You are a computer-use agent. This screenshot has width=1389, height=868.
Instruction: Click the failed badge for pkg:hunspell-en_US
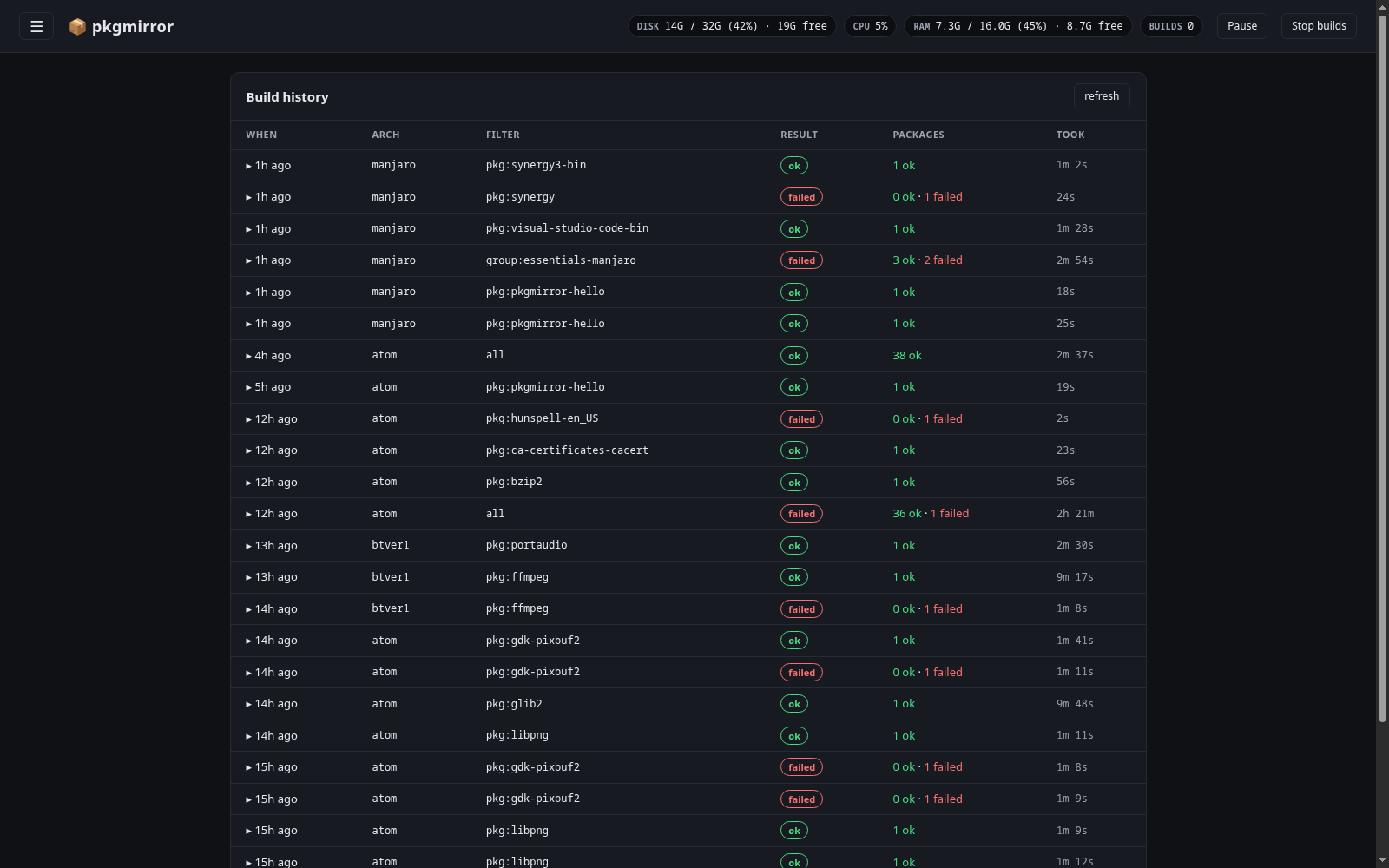pos(801,418)
